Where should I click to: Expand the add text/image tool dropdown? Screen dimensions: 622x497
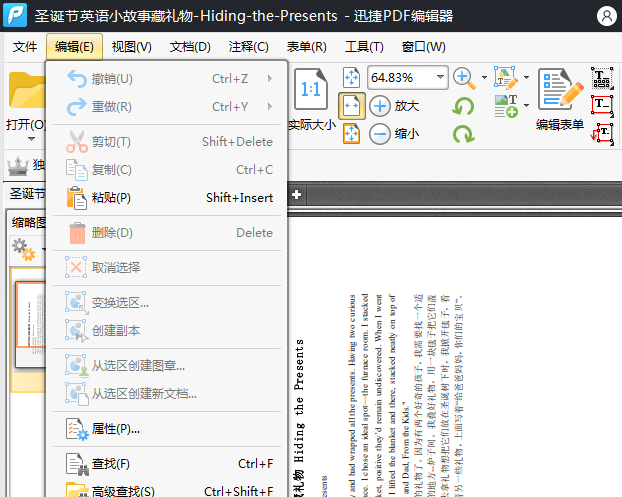[526, 106]
